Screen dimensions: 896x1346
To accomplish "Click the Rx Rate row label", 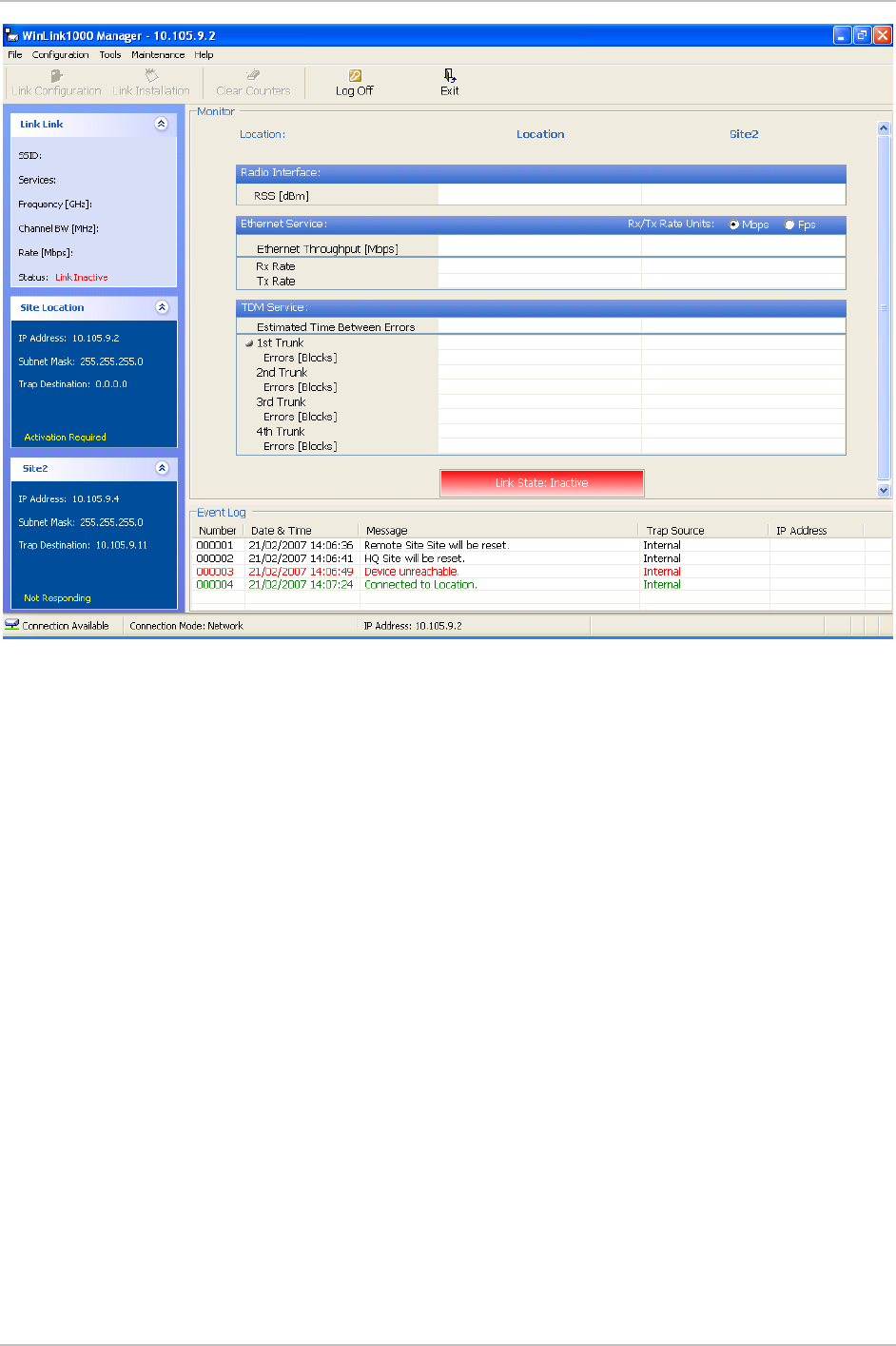I will (x=276, y=267).
